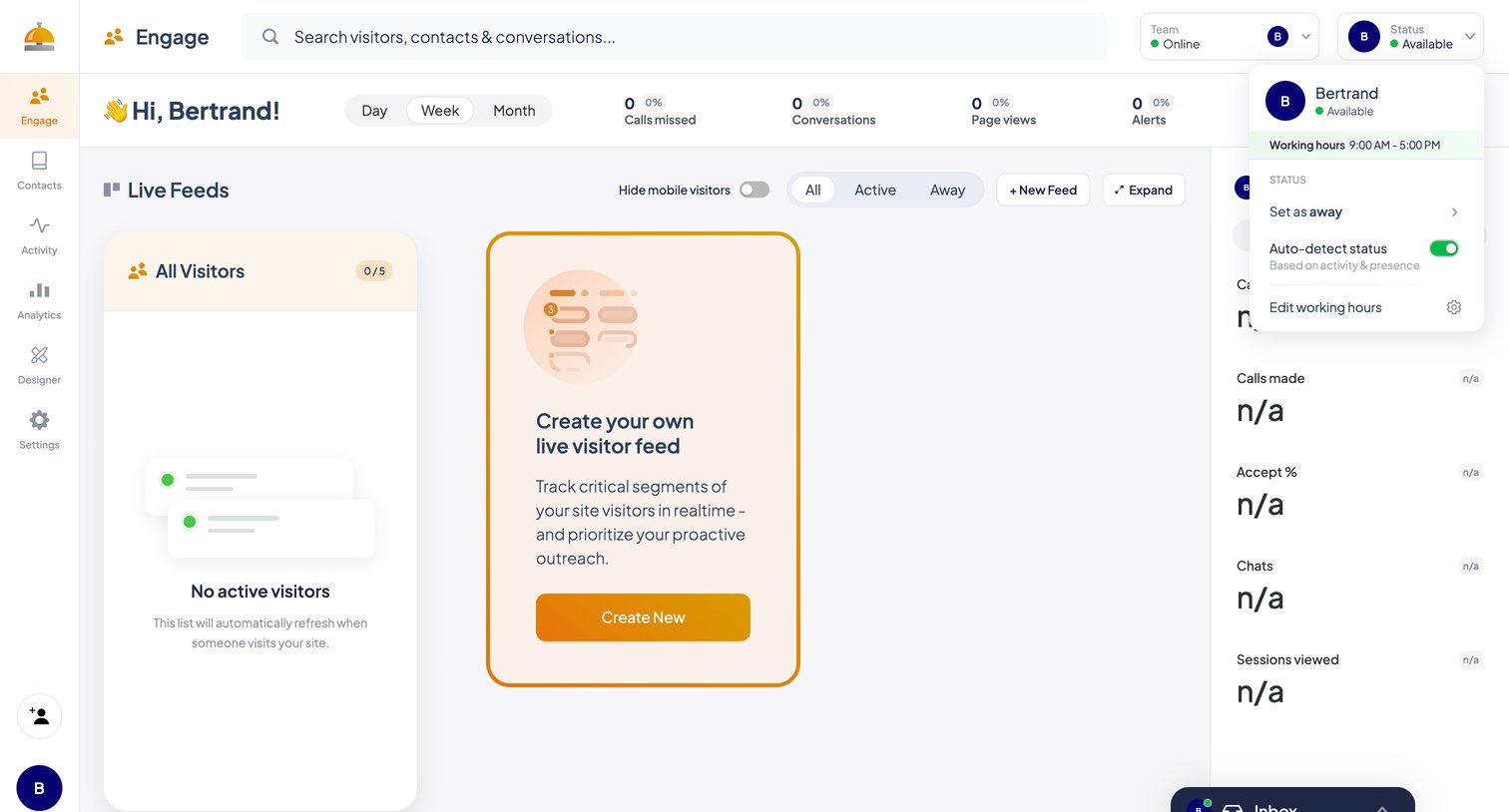The height and width of the screenshot is (812, 1509).
Task: Click the Page views stat
Action: click(x=1003, y=111)
